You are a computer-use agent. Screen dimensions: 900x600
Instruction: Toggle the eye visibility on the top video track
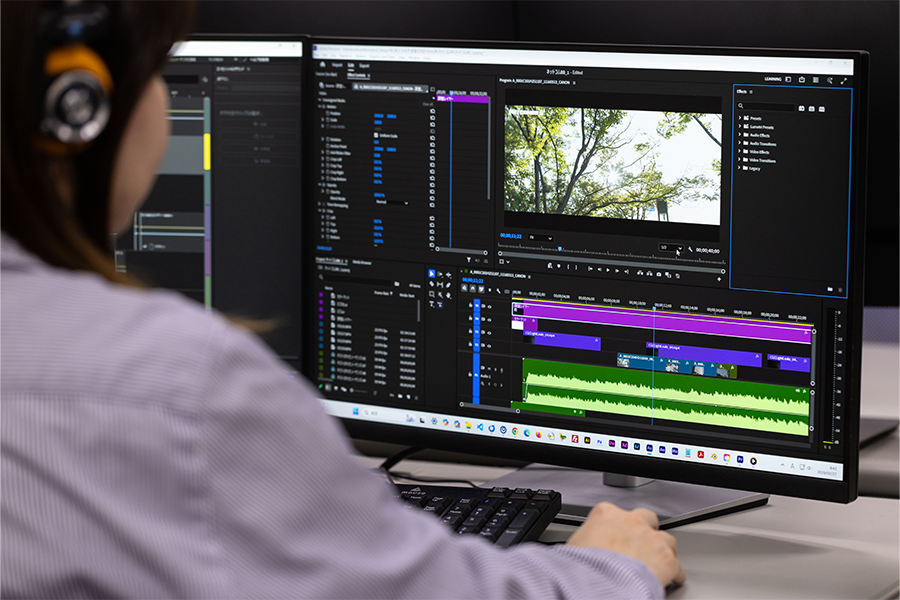point(489,306)
